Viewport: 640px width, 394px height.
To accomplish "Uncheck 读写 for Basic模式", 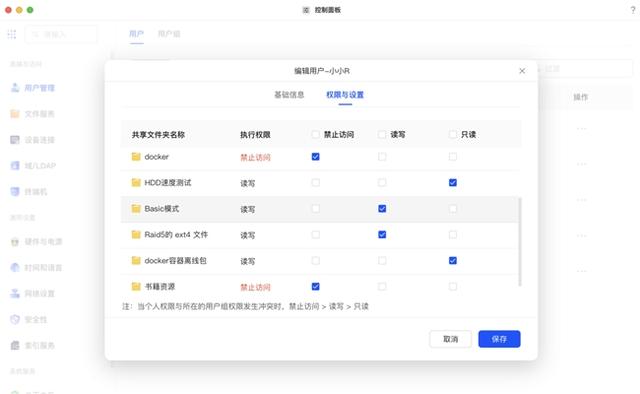I will click(x=382, y=209).
